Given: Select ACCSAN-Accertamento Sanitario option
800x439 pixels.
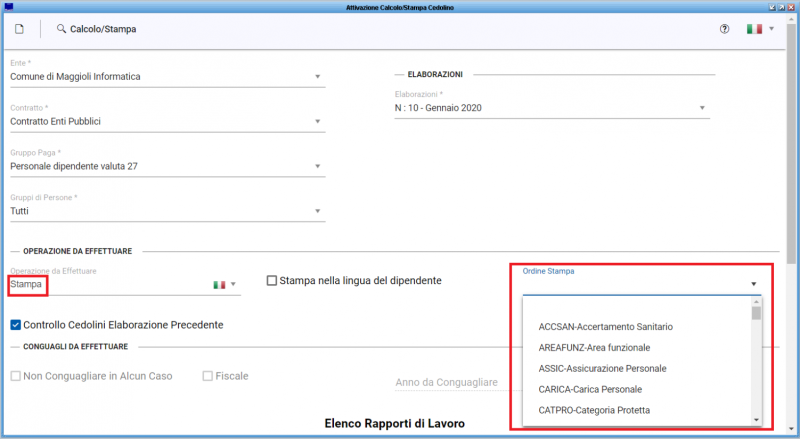Looking at the screenshot, I should [x=605, y=327].
